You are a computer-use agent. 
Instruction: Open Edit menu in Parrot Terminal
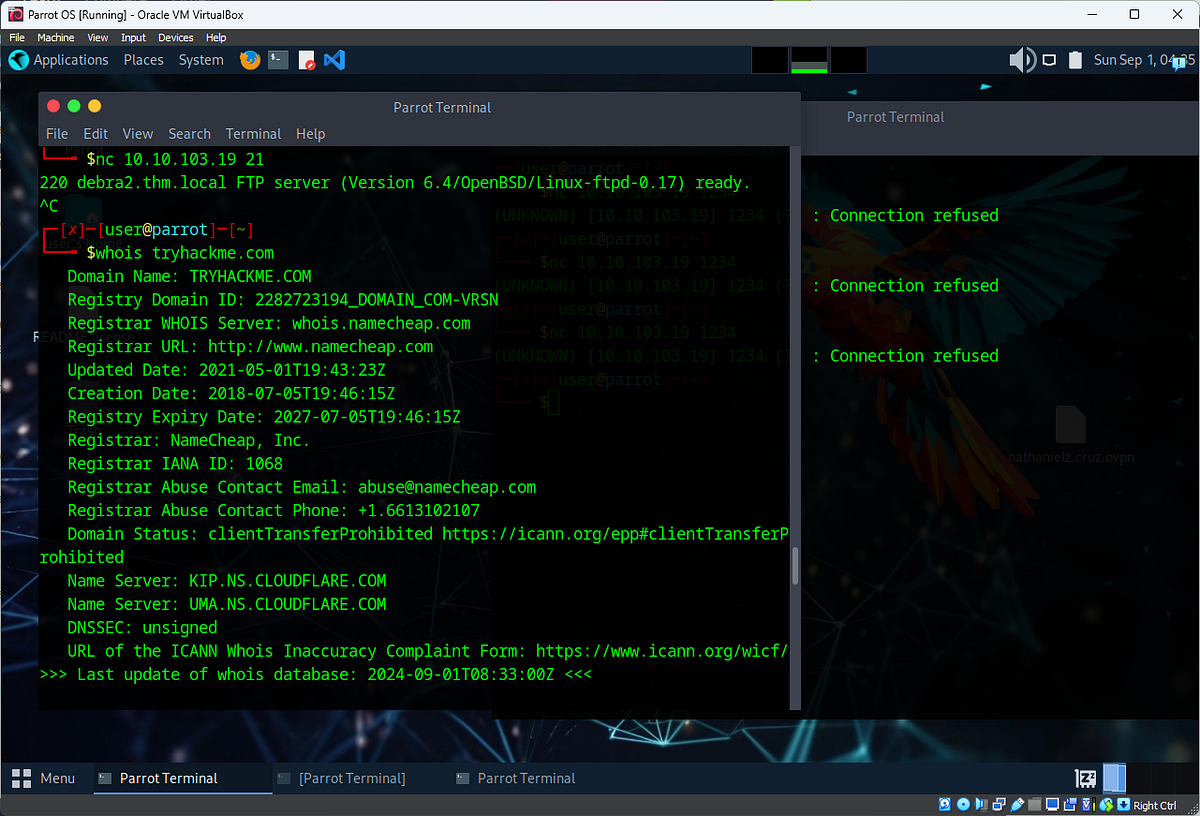click(96, 133)
